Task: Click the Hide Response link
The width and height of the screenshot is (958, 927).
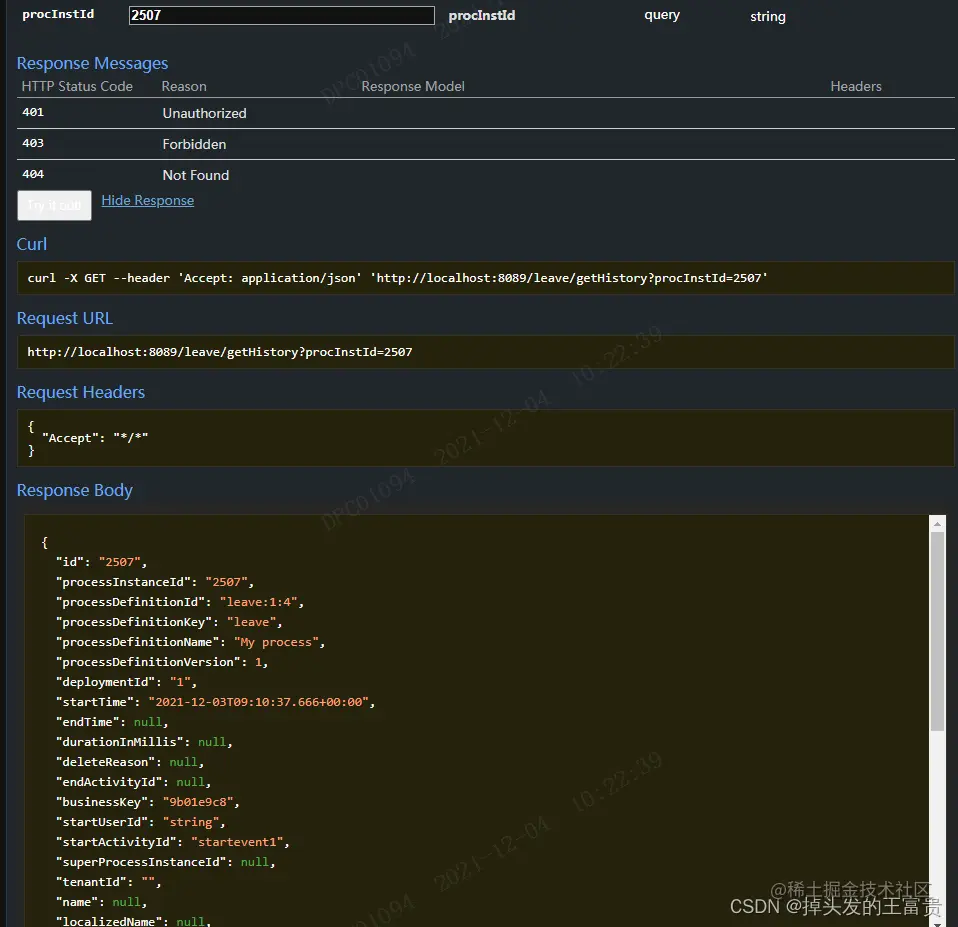Action: tap(148, 200)
